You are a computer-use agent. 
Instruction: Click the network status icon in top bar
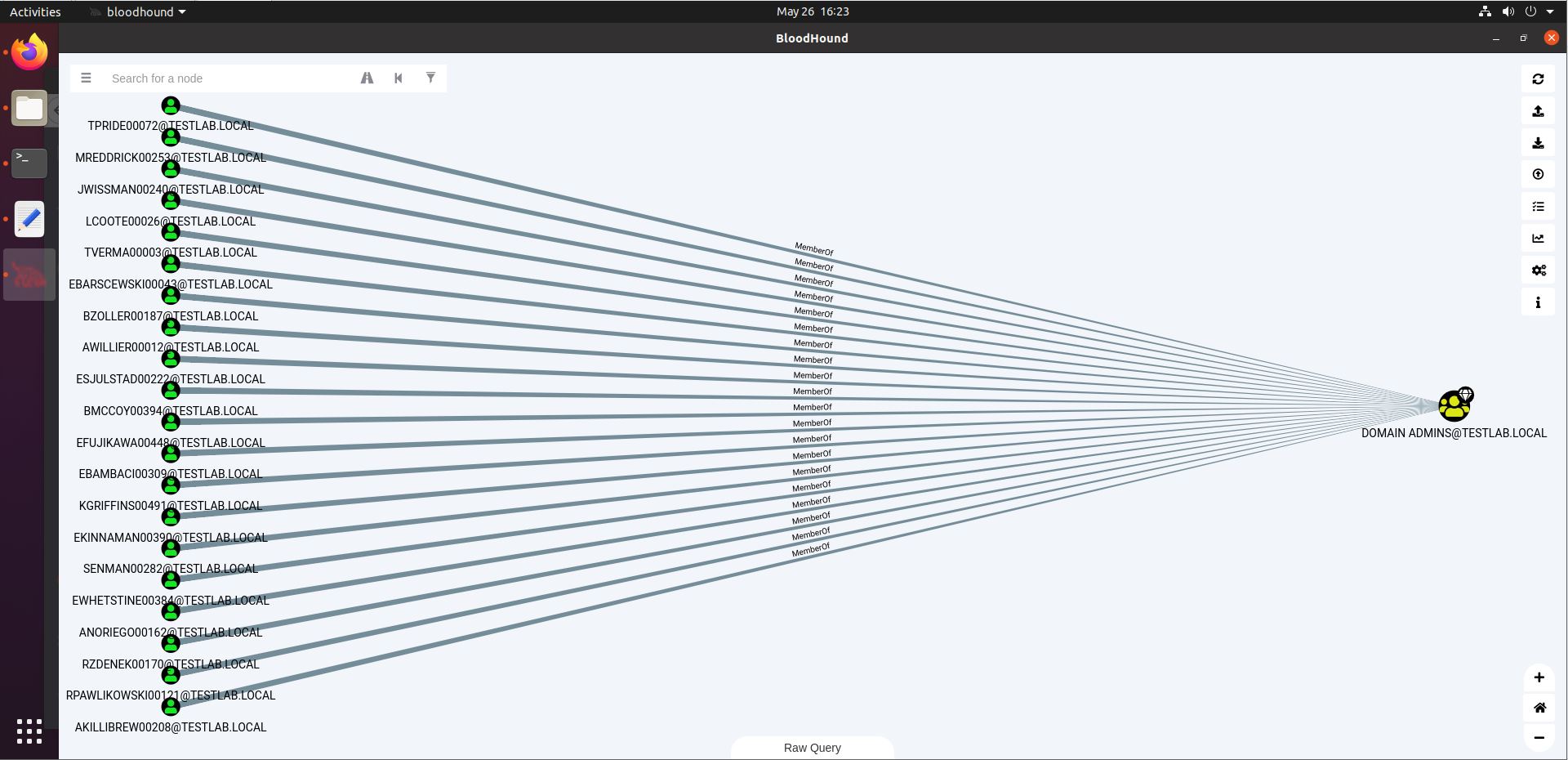point(1485,11)
